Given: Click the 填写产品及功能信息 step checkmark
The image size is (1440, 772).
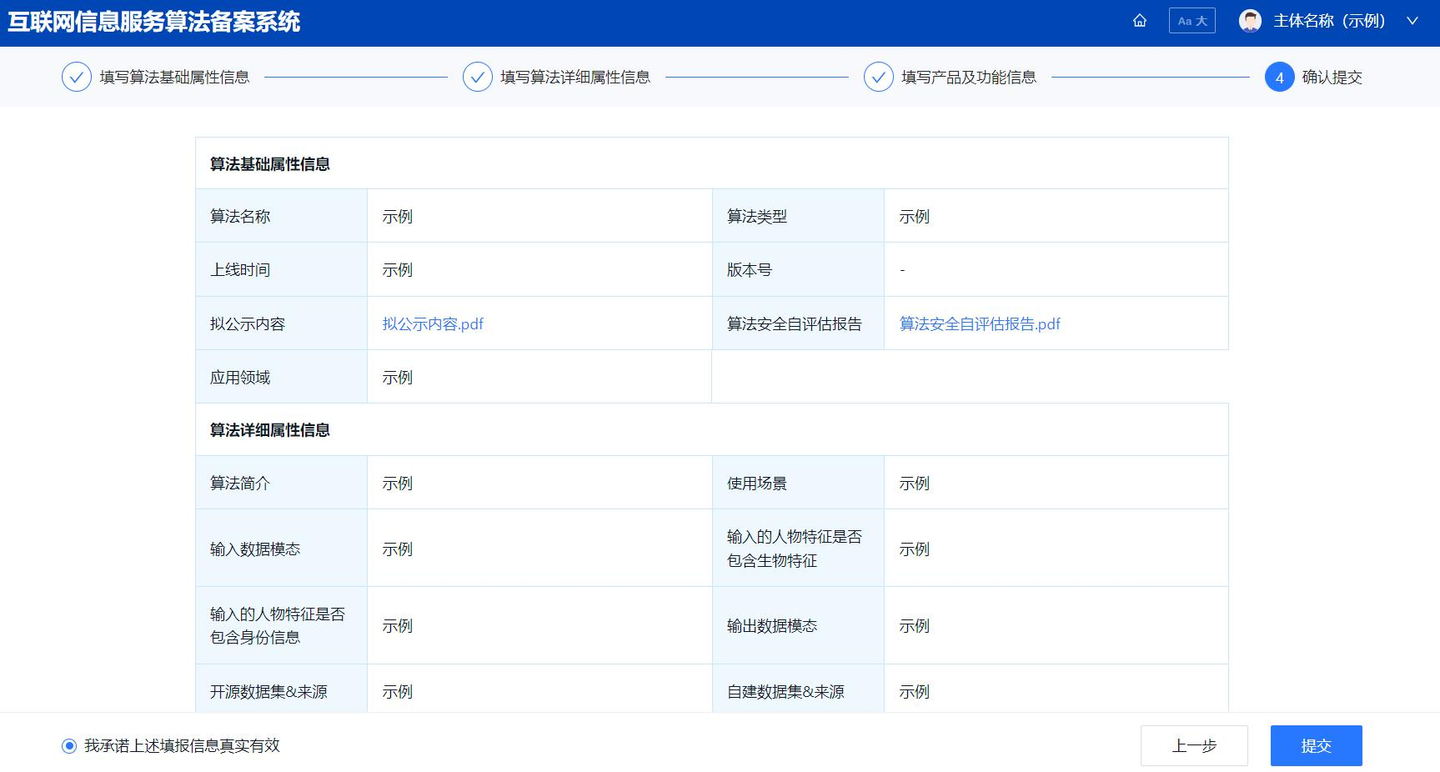Looking at the screenshot, I should click(879, 77).
